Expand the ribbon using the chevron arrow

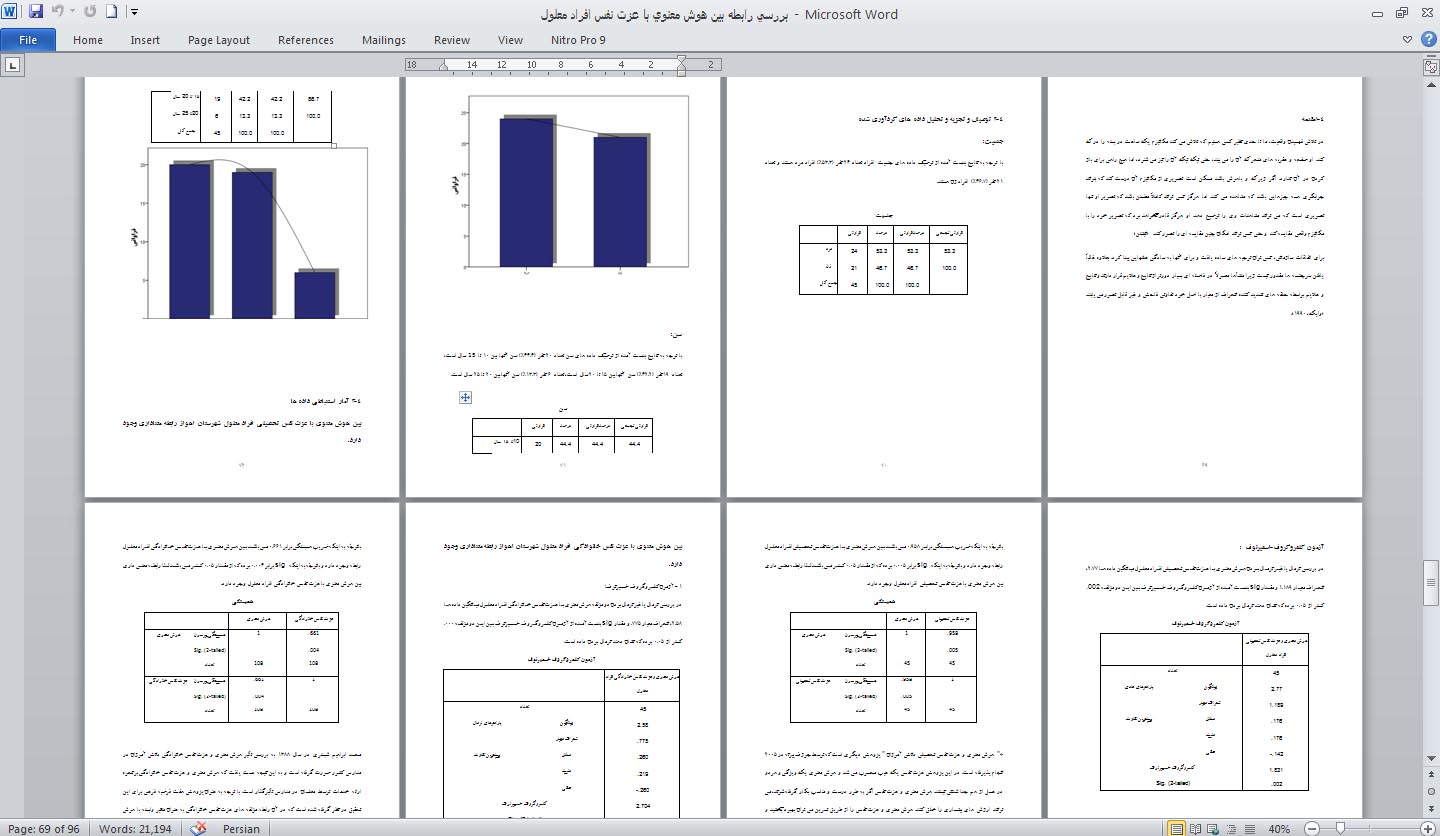1408,40
